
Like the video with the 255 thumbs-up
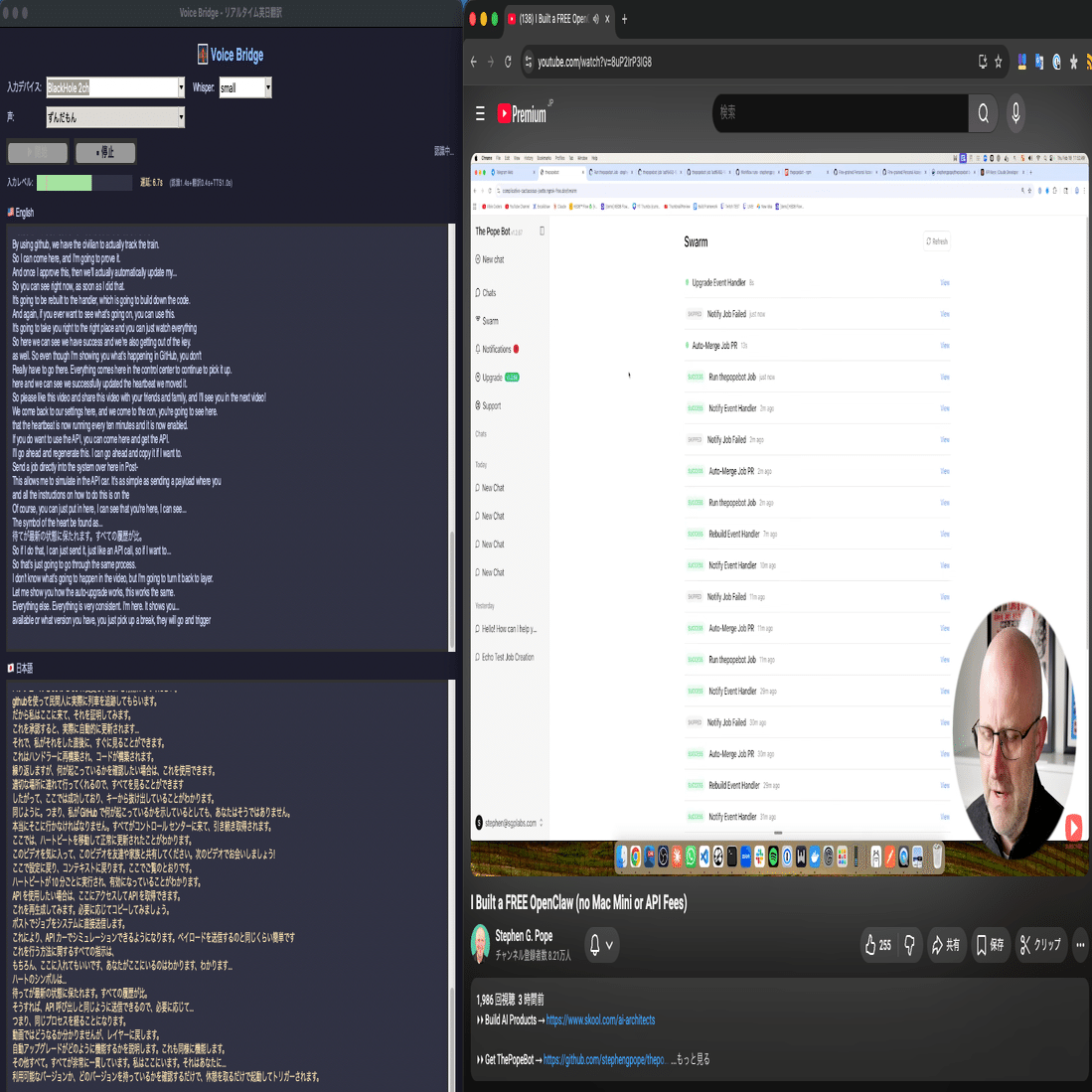pyautogui.click(x=878, y=945)
